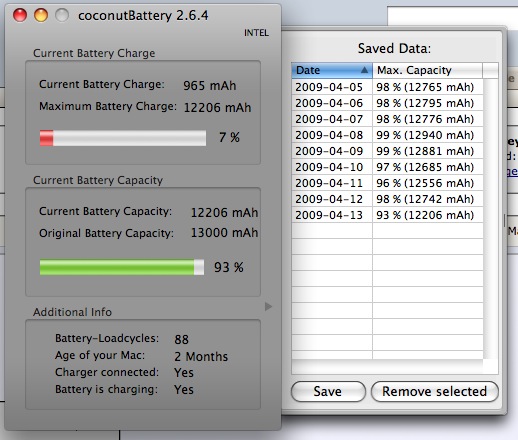
Task: Sort by the Date column header
Action: click(332, 70)
